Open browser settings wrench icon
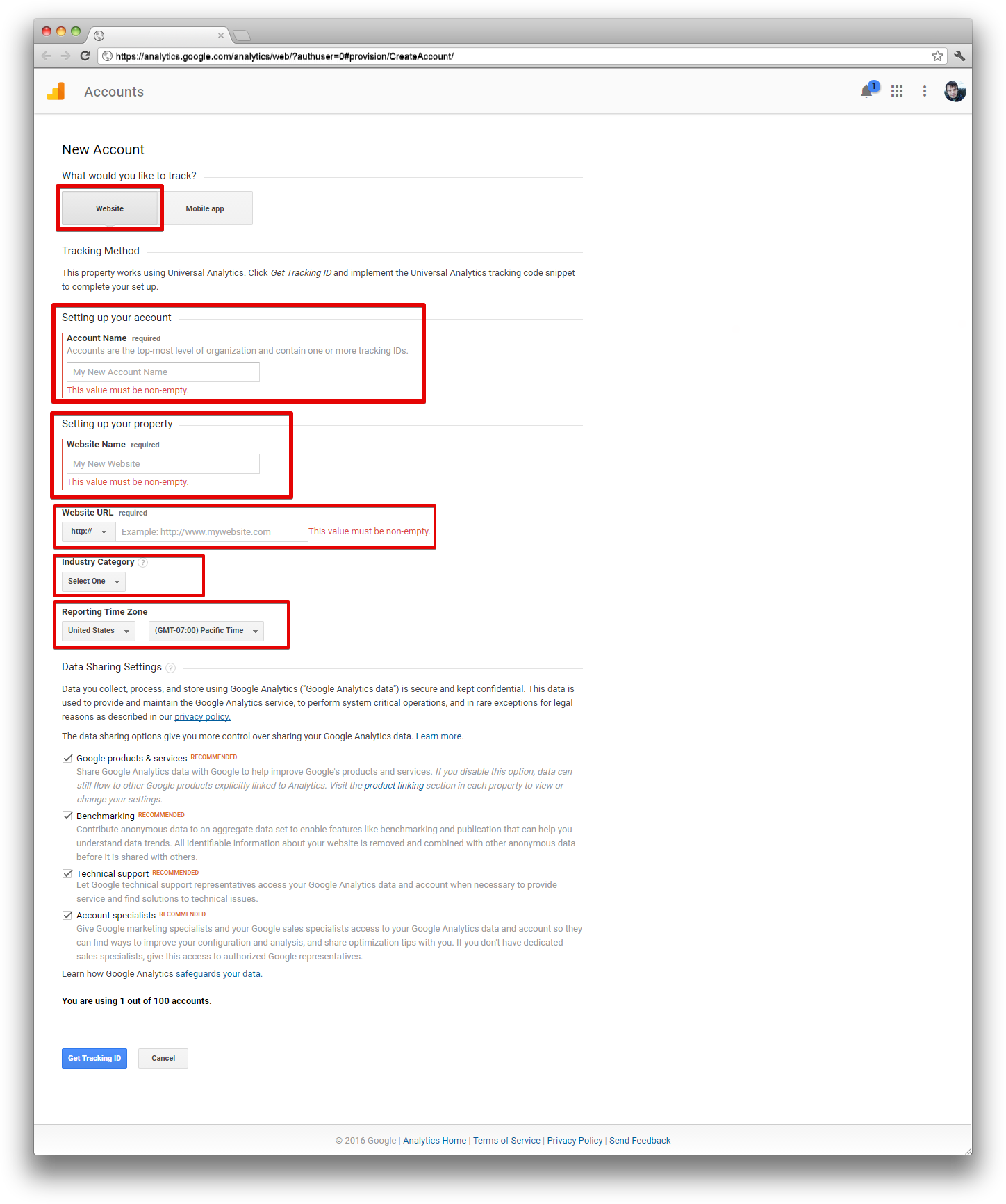The height and width of the screenshot is (1204, 1006). tap(959, 56)
